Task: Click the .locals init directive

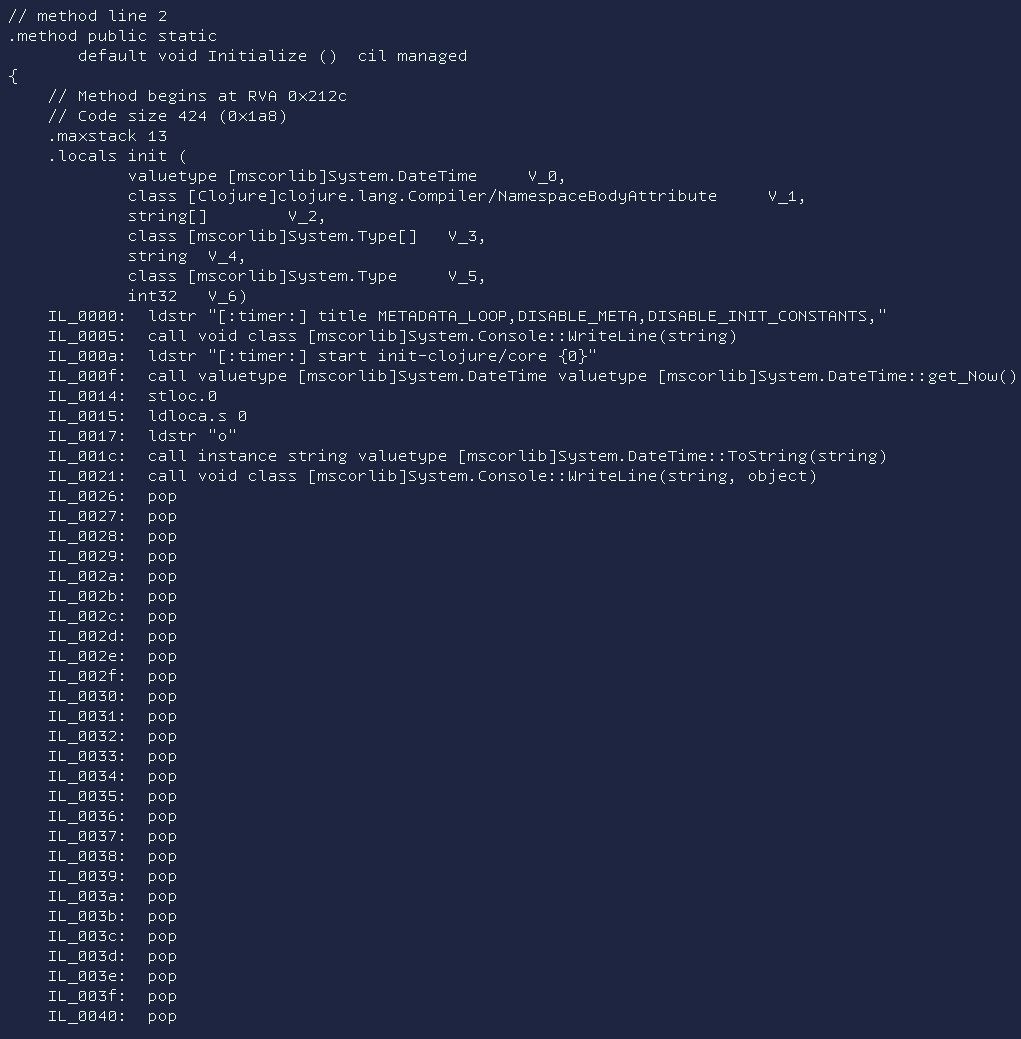Action: click(x=117, y=156)
